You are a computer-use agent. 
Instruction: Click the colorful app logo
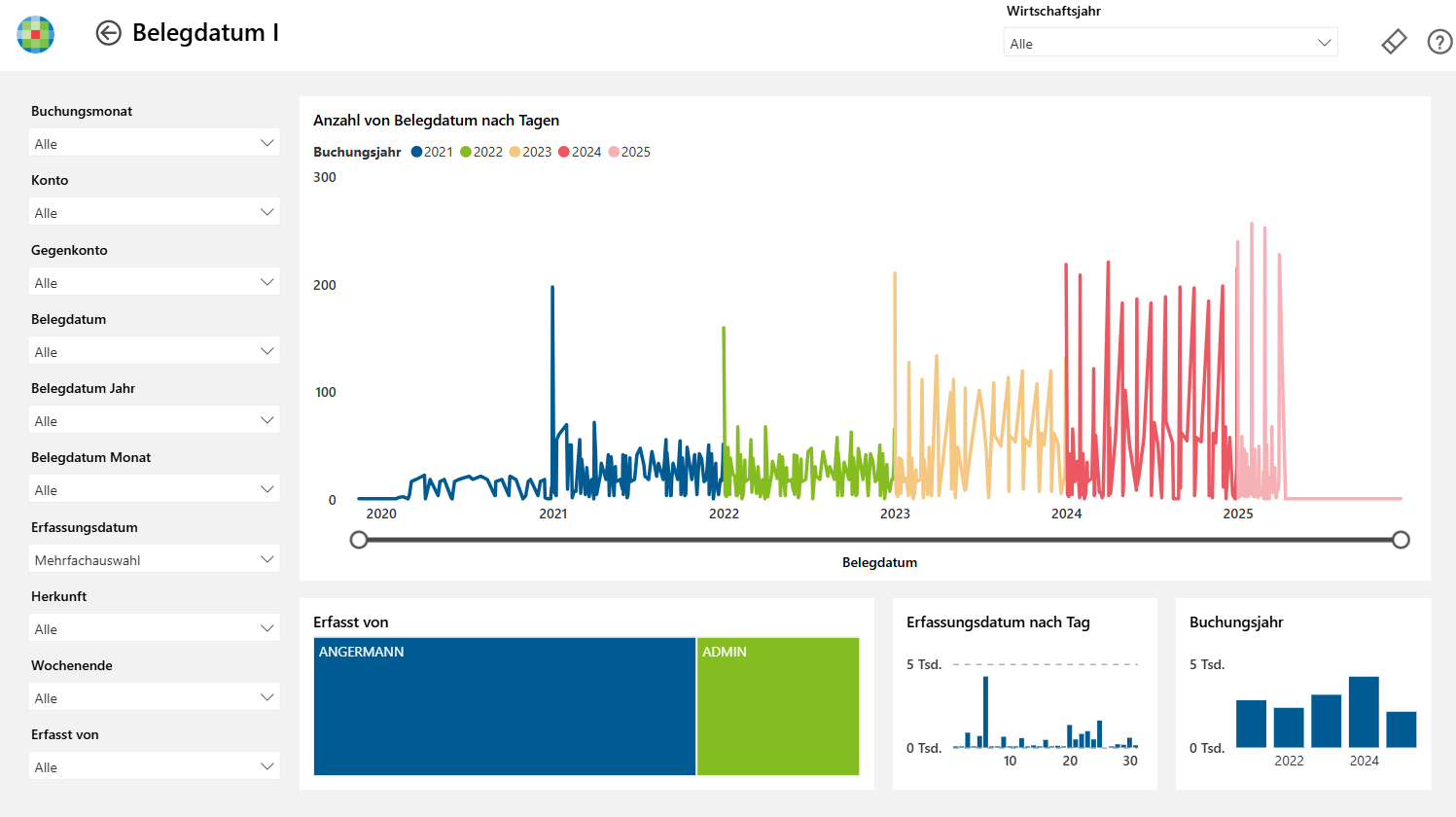click(x=36, y=34)
